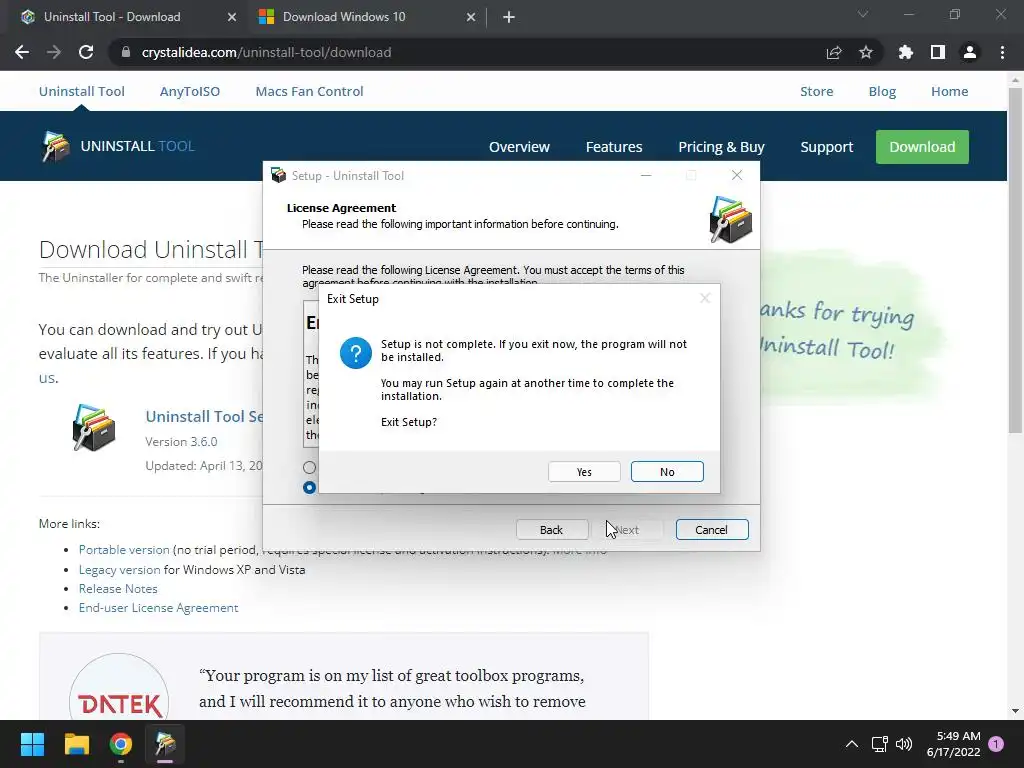Screen dimensions: 1024x768
Task: Open the Chrome extensions puzzle icon
Action: tap(906, 52)
